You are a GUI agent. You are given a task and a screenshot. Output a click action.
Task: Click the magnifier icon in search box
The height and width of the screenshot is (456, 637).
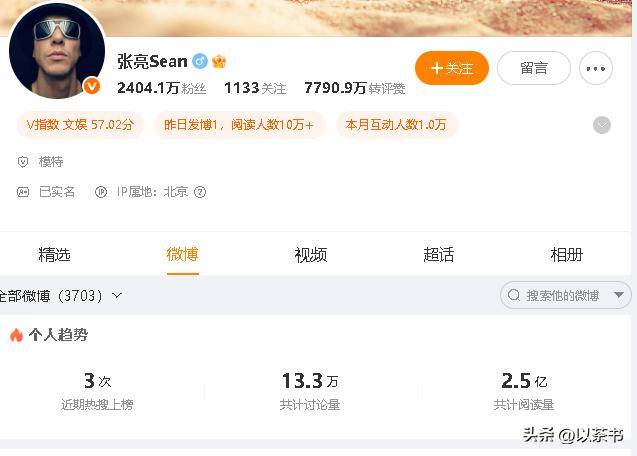point(514,295)
